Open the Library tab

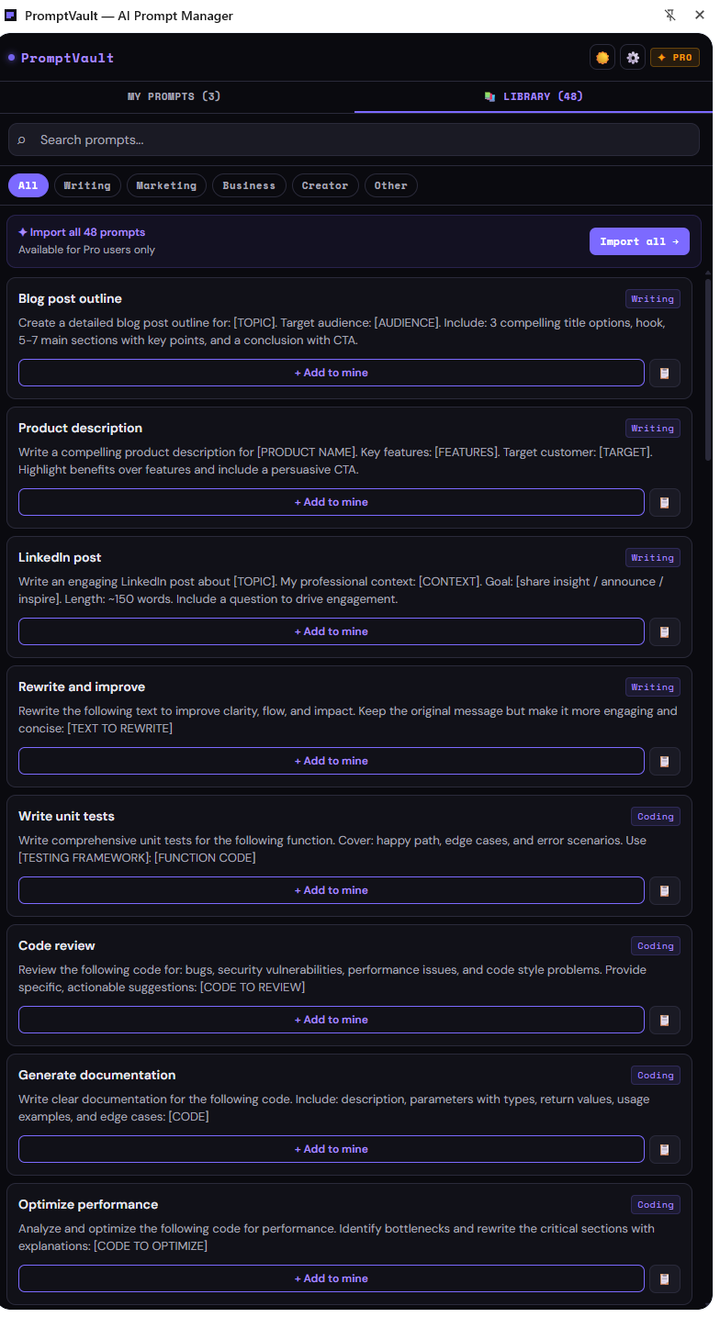pos(533,97)
